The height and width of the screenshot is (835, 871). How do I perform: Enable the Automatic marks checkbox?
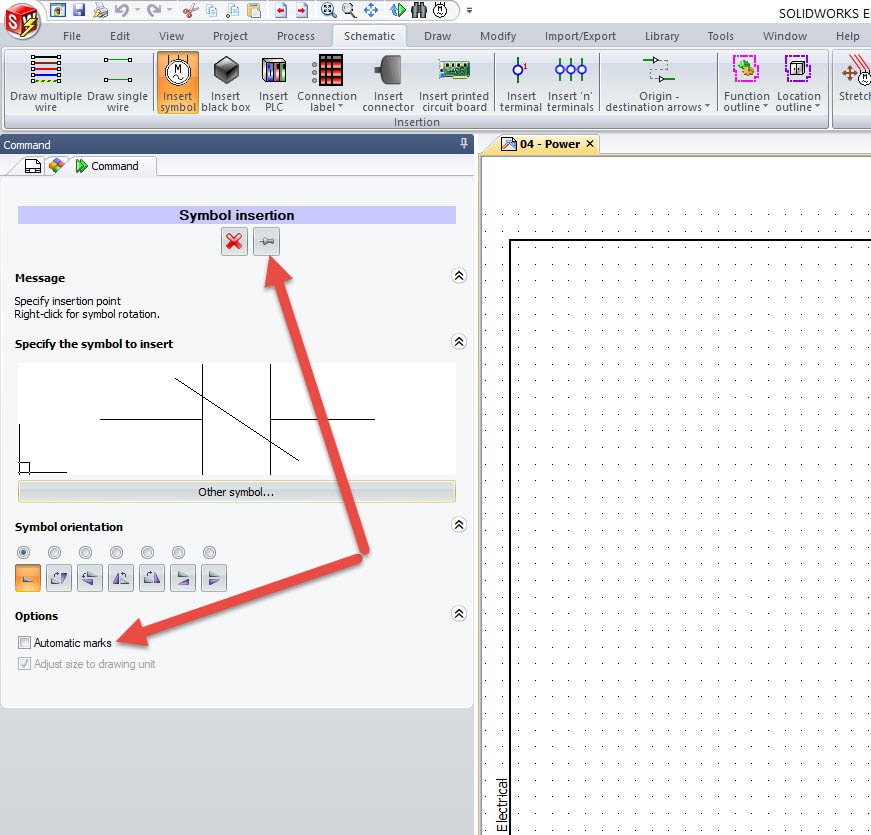pyautogui.click(x=24, y=643)
